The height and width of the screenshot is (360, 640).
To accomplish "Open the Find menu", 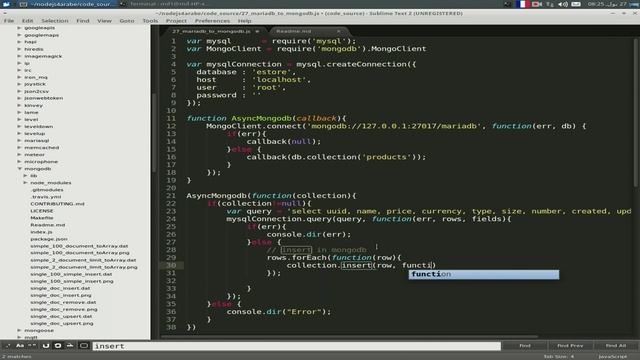I will tap(82, 20).
